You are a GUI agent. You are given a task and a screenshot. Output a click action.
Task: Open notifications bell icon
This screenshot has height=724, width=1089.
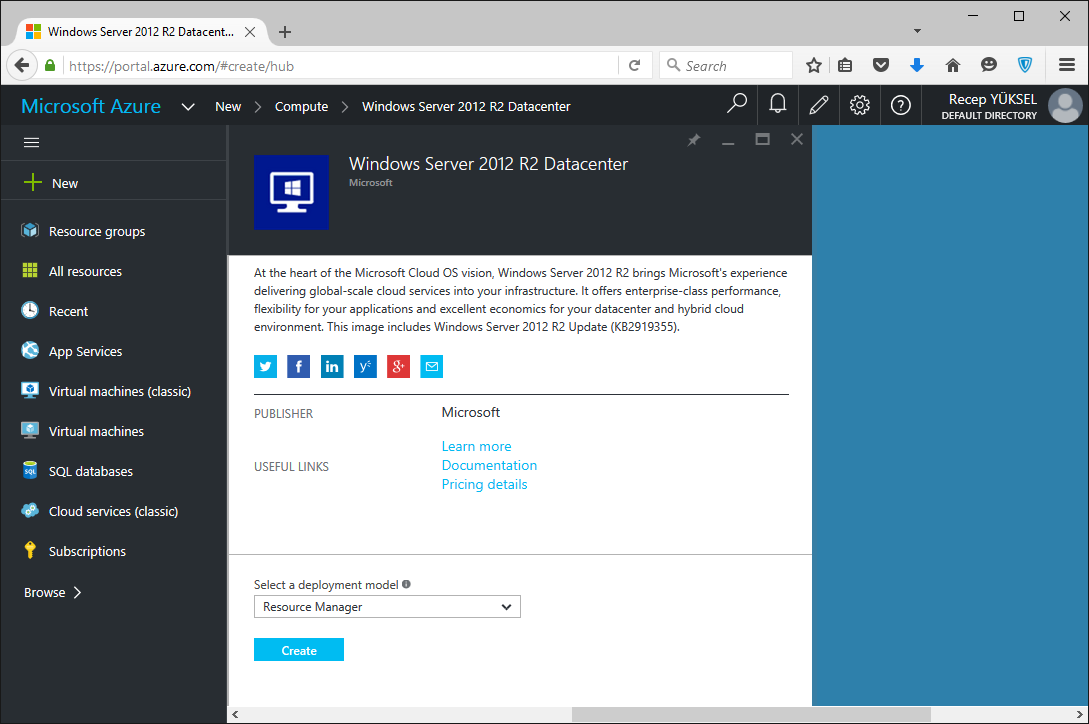pos(778,104)
